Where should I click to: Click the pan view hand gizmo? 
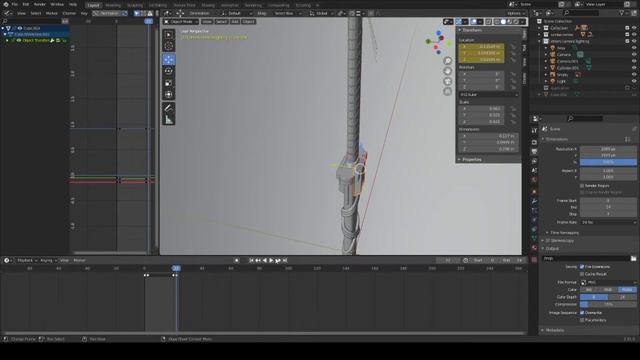click(448, 71)
